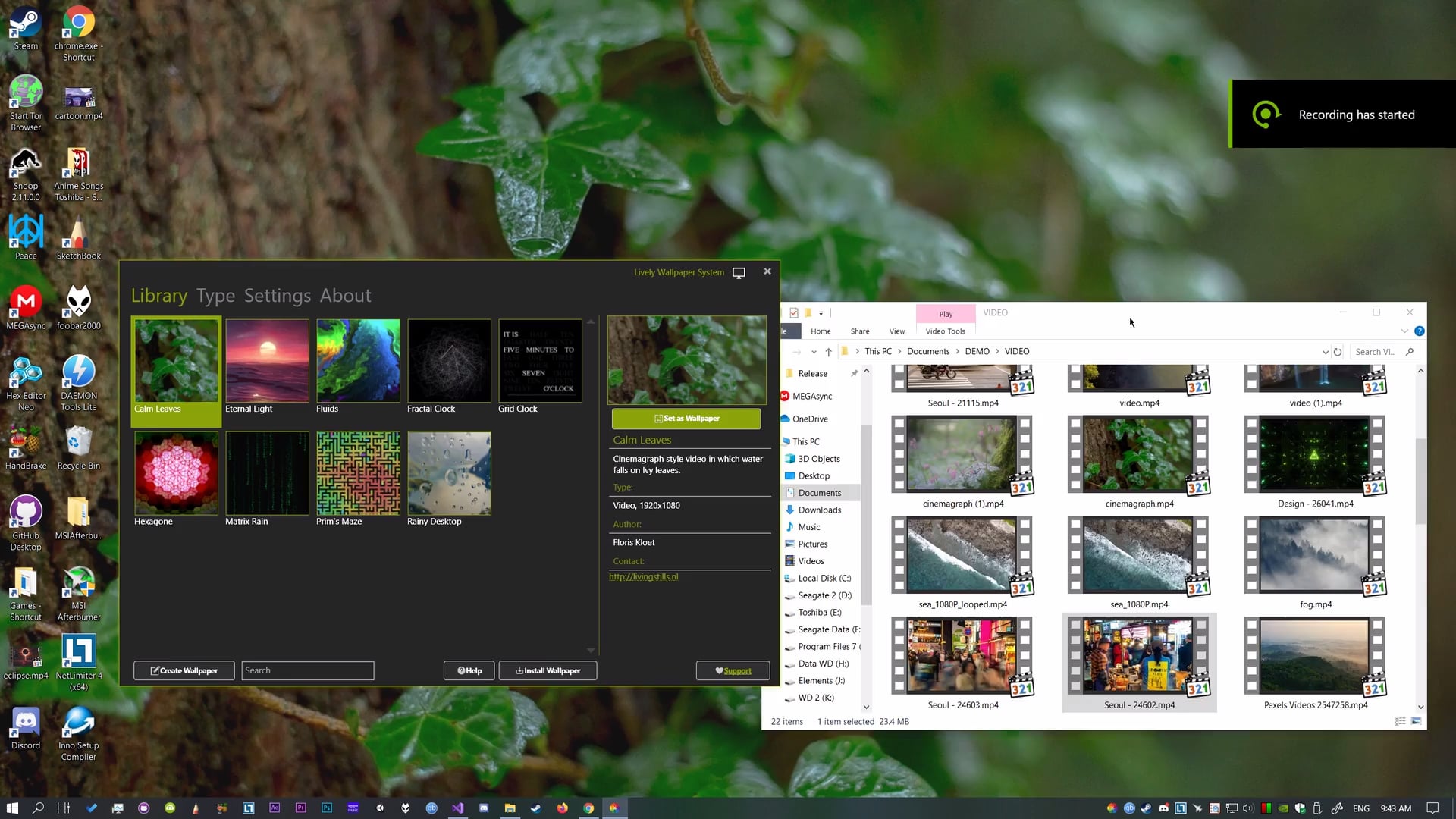Click the Lively library Search field
The height and width of the screenshot is (819, 1456).
click(308, 671)
